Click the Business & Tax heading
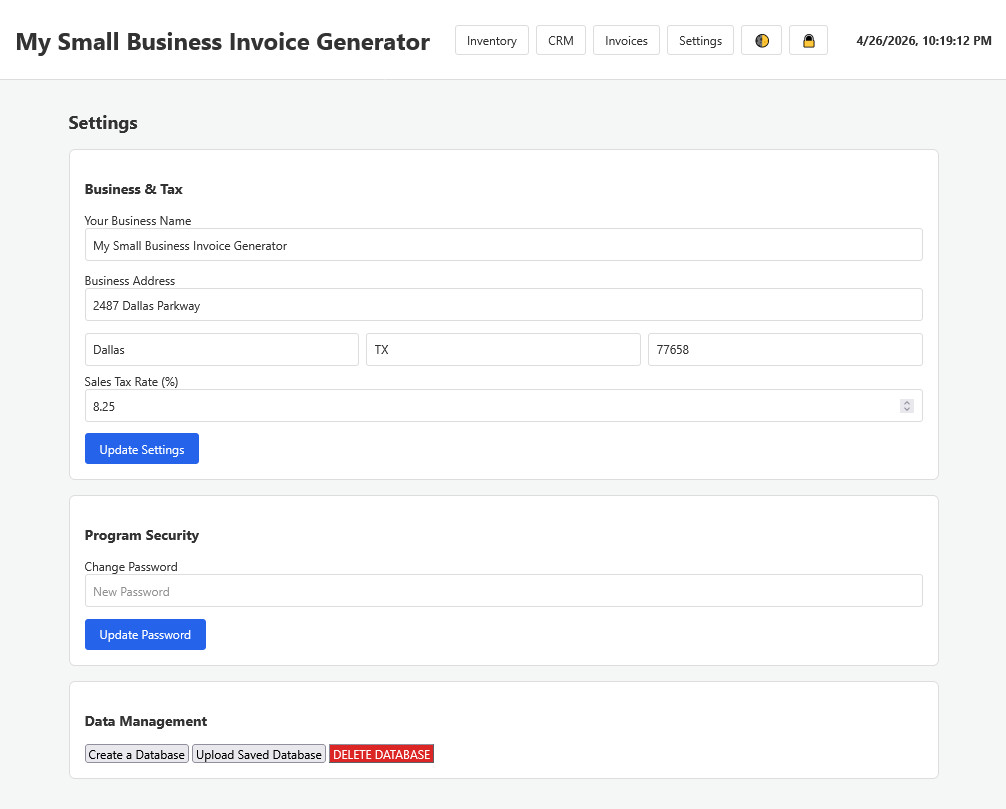The height and width of the screenshot is (809, 1006). (x=133, y=189)
